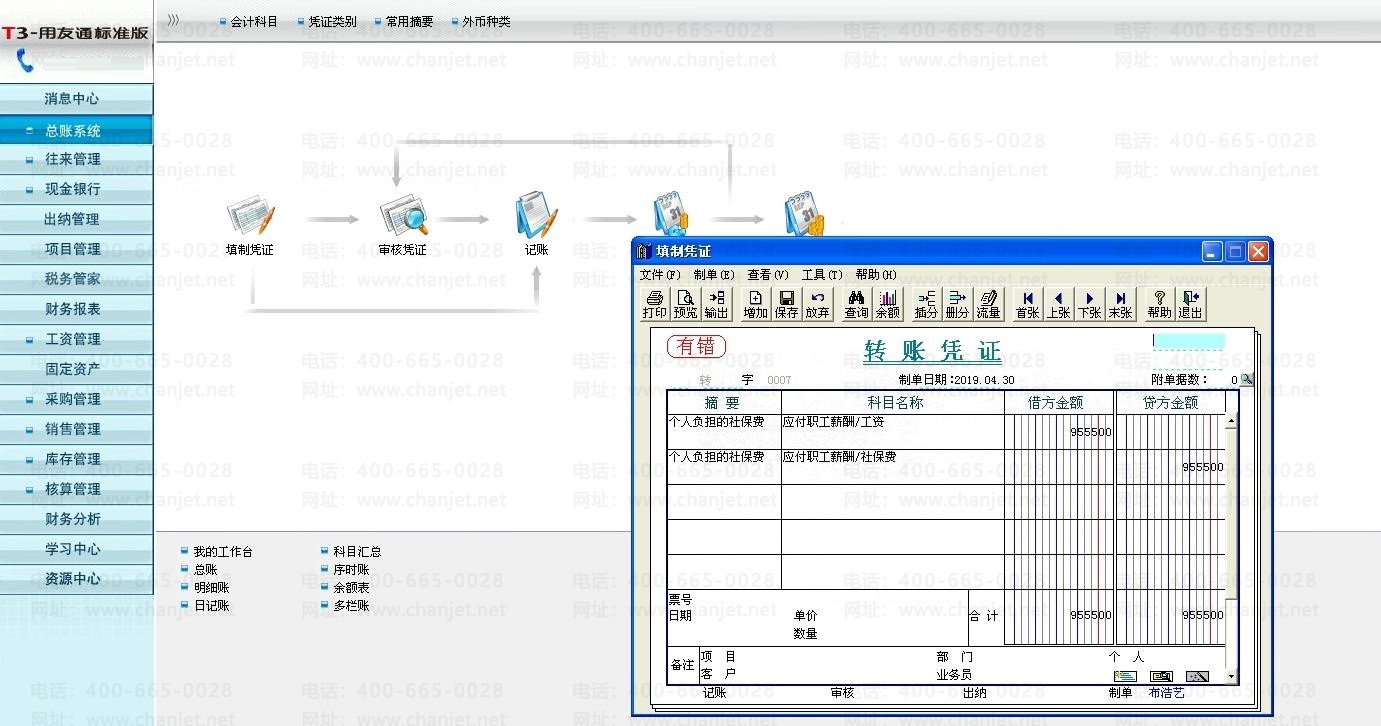Add a new voucher with 增加
Viewport: 1381px width, 726px height.
pos(755,304)
